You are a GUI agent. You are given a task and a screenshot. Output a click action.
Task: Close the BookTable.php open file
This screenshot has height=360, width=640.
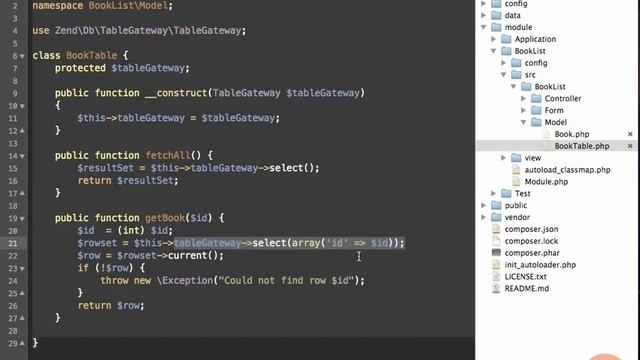pyautogui.click(x=630, y=146)
